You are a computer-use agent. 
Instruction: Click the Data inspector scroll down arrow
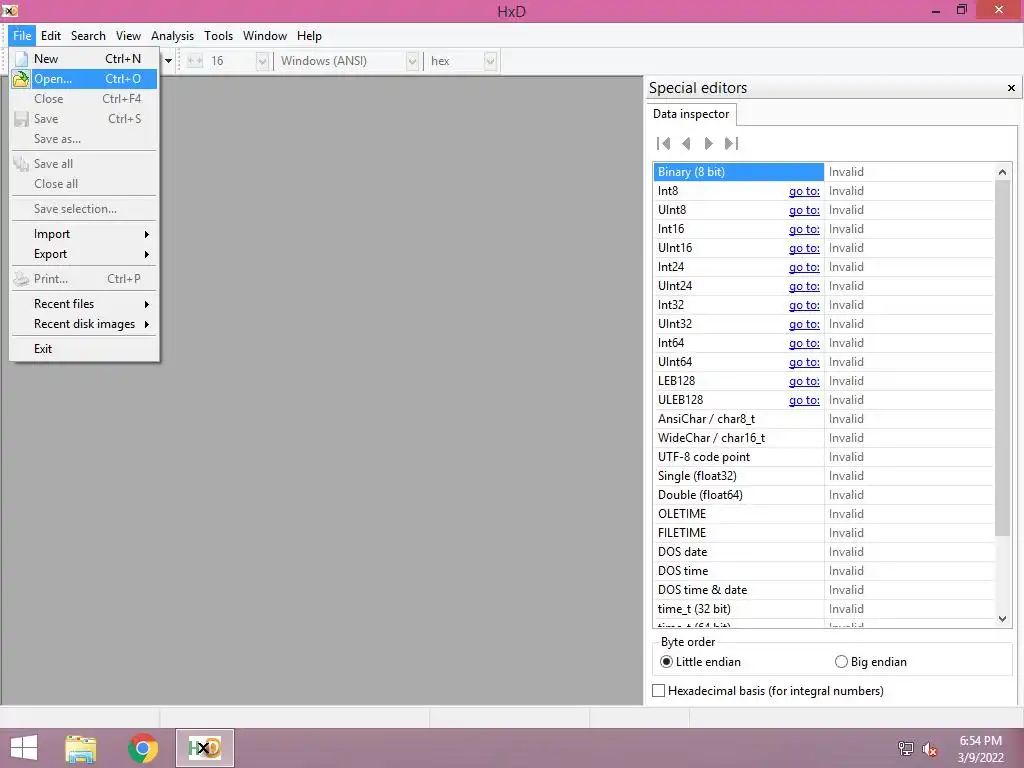(1002, 619)
